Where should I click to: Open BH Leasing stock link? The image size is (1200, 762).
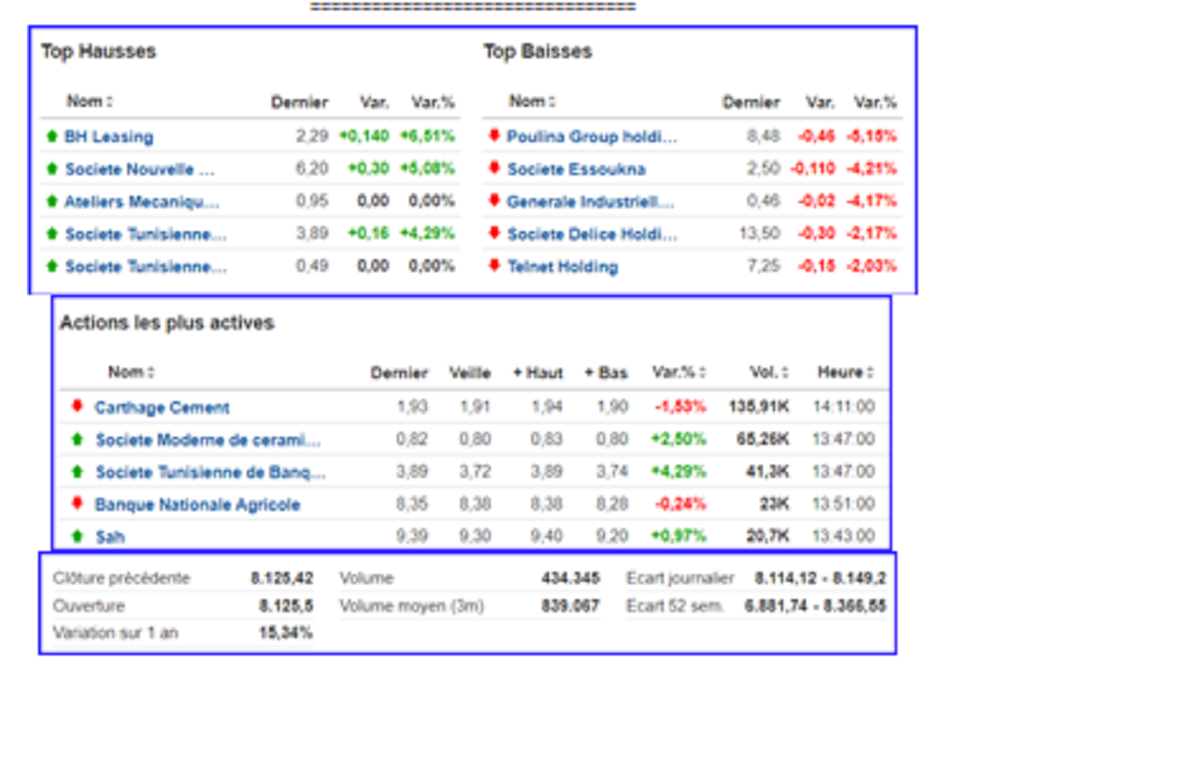pos(109,136)
